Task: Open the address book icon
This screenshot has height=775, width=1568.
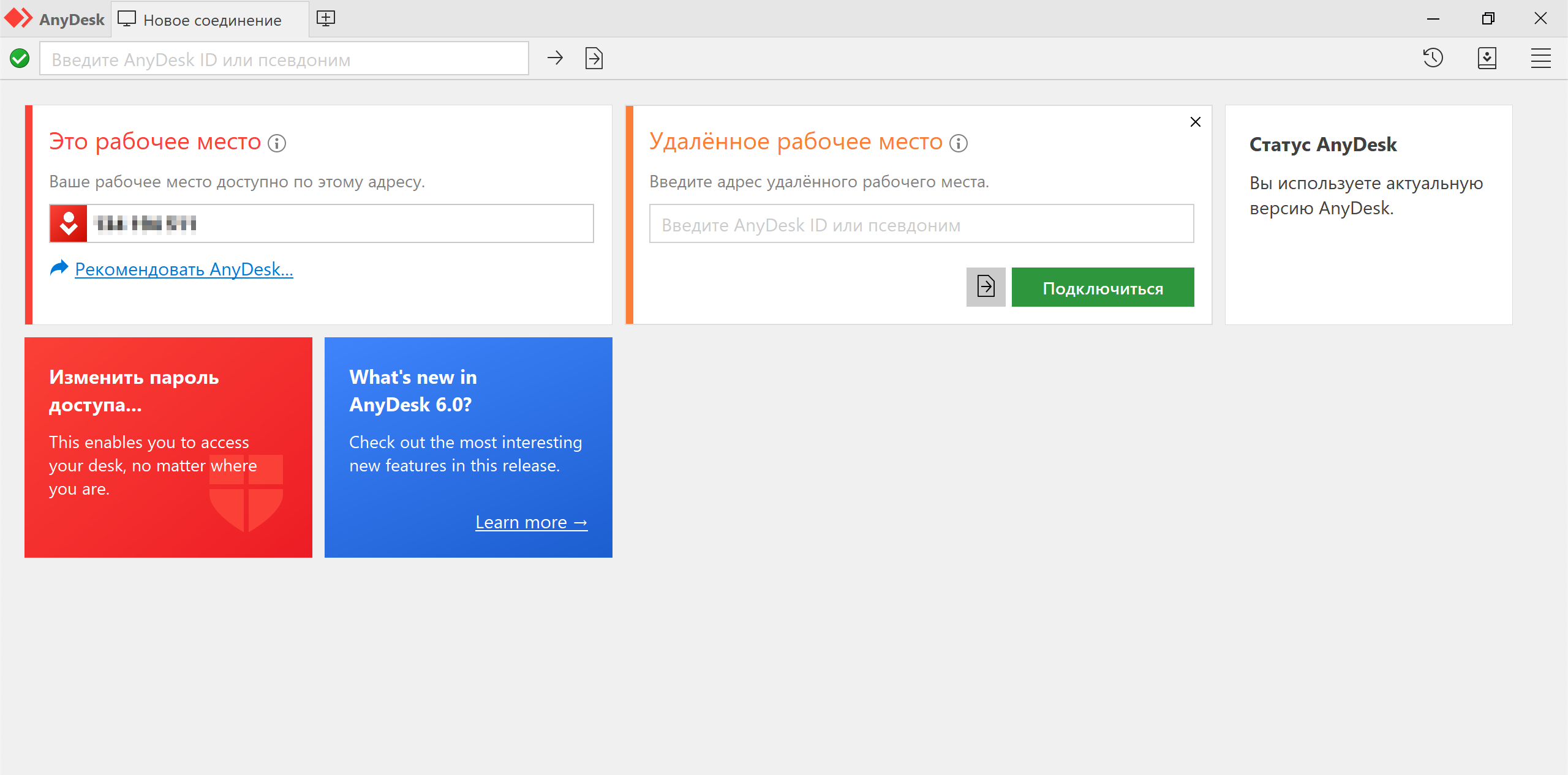Action: (x=1487, y=58)
